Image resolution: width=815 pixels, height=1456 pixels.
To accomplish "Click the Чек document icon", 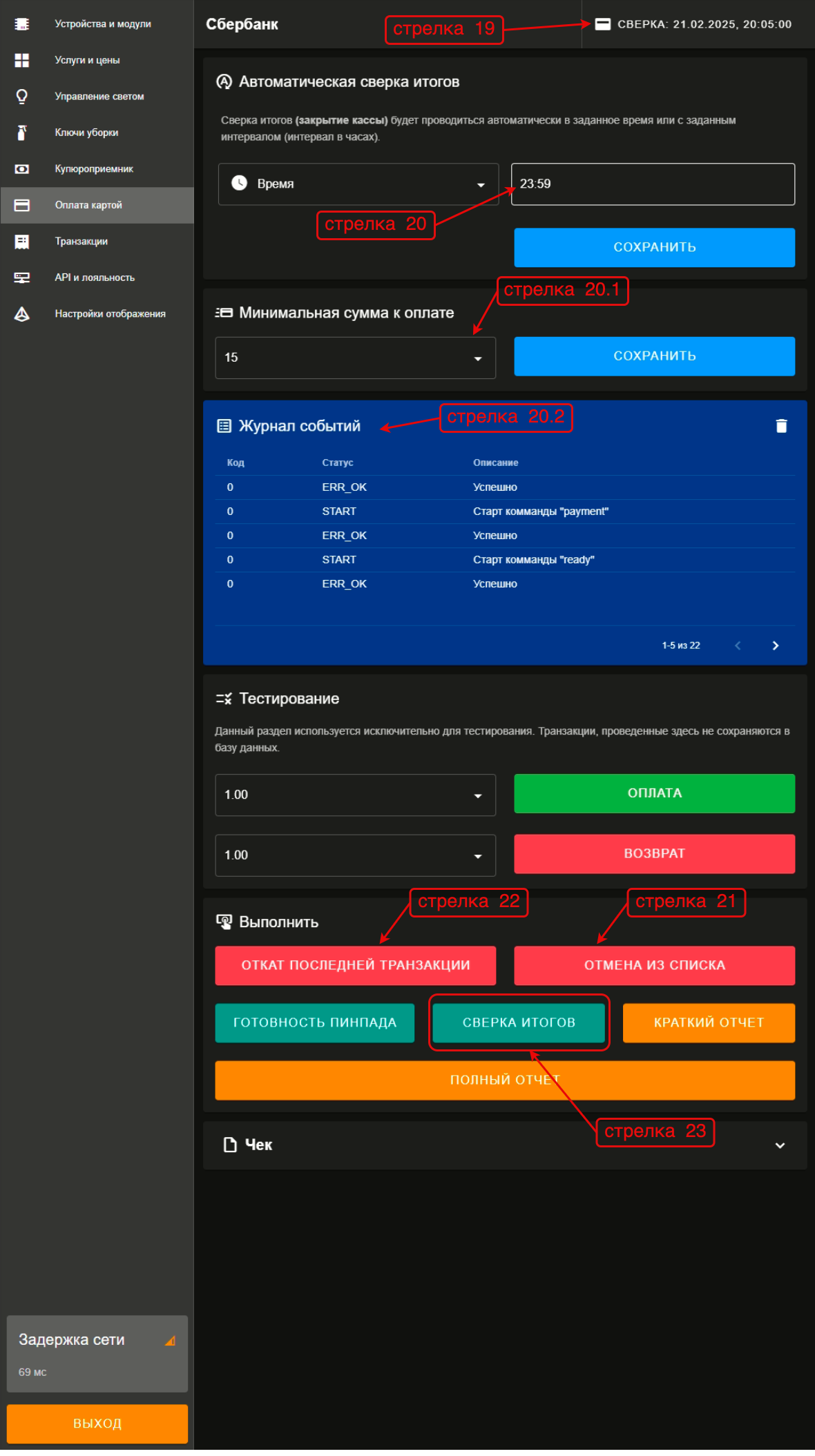I will coord(230,1145).
